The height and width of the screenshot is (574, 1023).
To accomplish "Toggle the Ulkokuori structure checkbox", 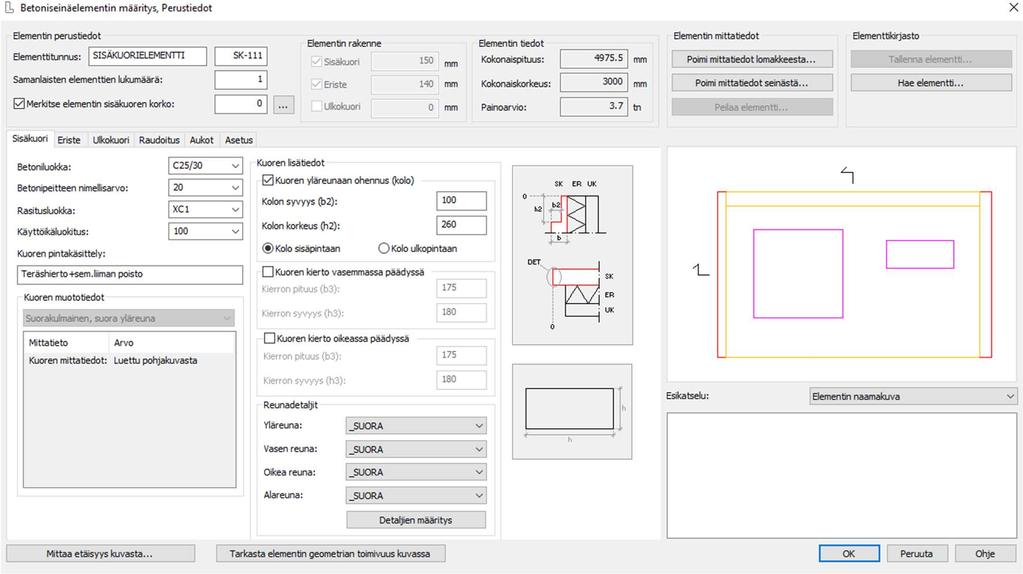I will pos(316,106).
